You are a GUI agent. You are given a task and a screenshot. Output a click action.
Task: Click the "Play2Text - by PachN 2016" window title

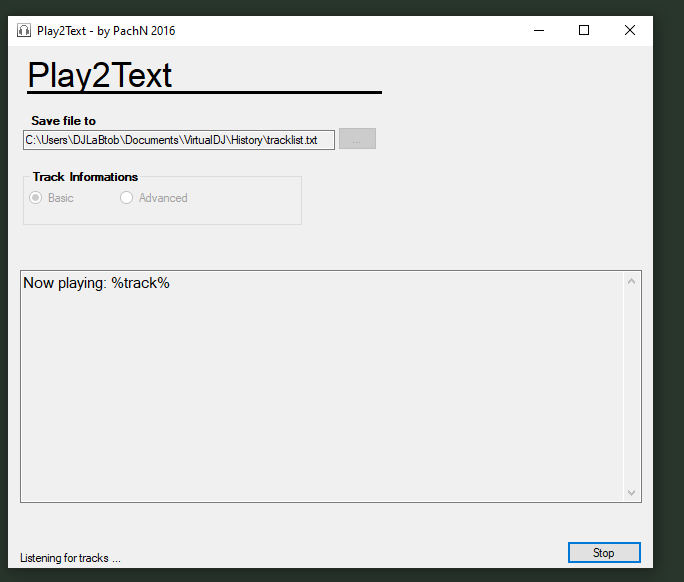[106, 31]
